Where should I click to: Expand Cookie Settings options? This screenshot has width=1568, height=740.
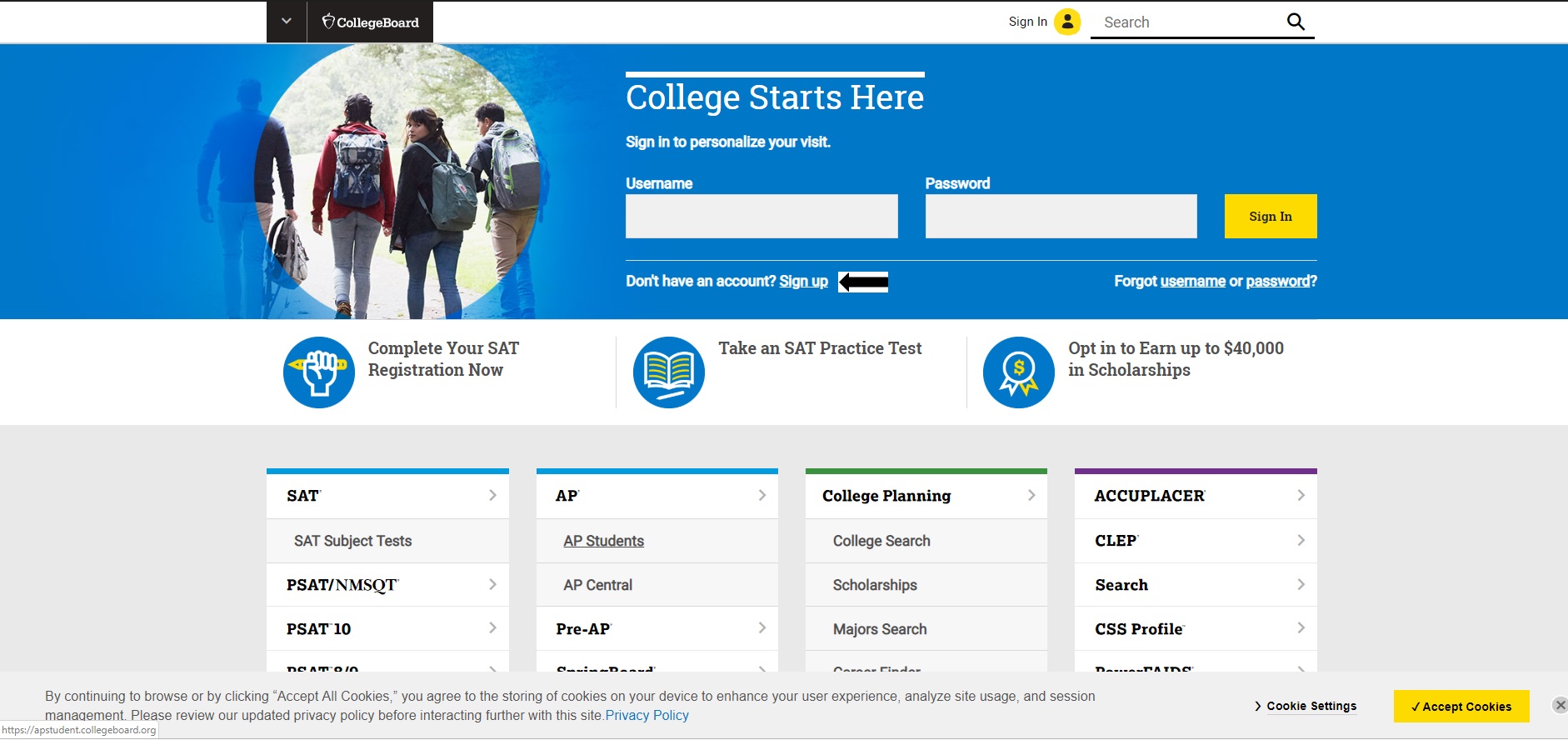point(1306,706)
